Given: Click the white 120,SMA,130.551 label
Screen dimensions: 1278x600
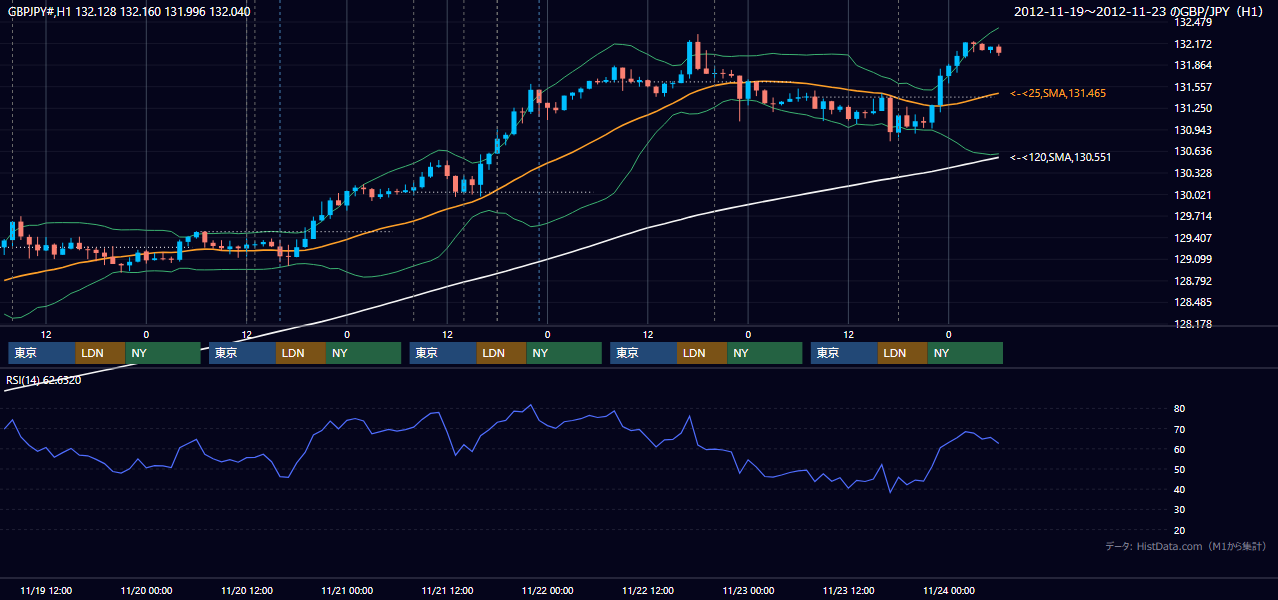Looking at the screenshot, I should click(x=1060, y=157).
